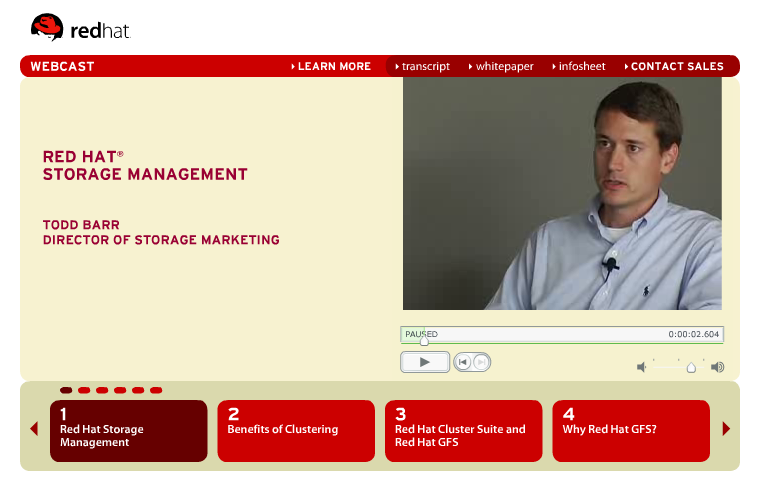Click the skip-to-previous chapter icon

(x=463, y=363)
